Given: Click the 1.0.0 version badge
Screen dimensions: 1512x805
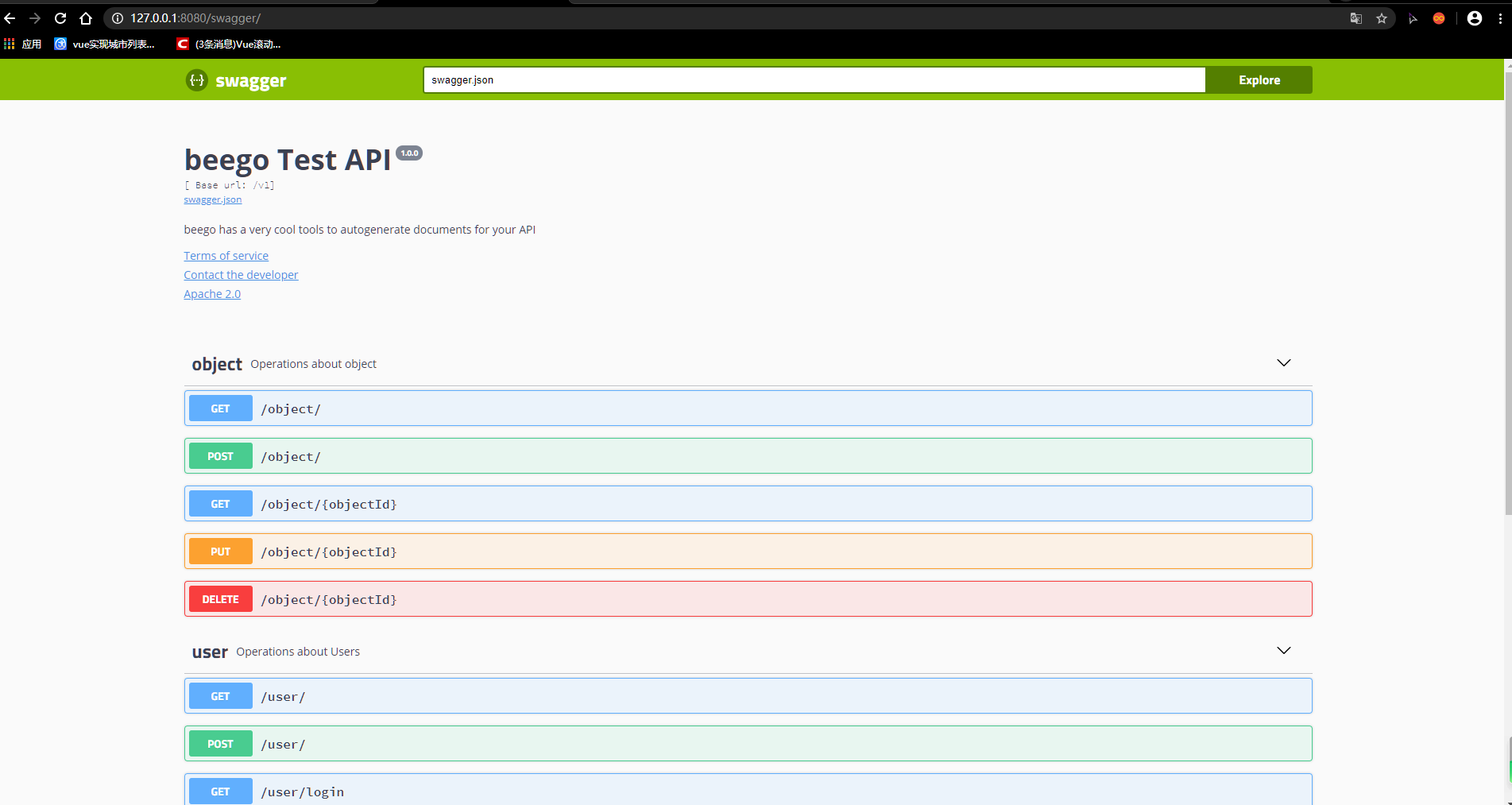Looking at the screenshot, I should [409, 153].
